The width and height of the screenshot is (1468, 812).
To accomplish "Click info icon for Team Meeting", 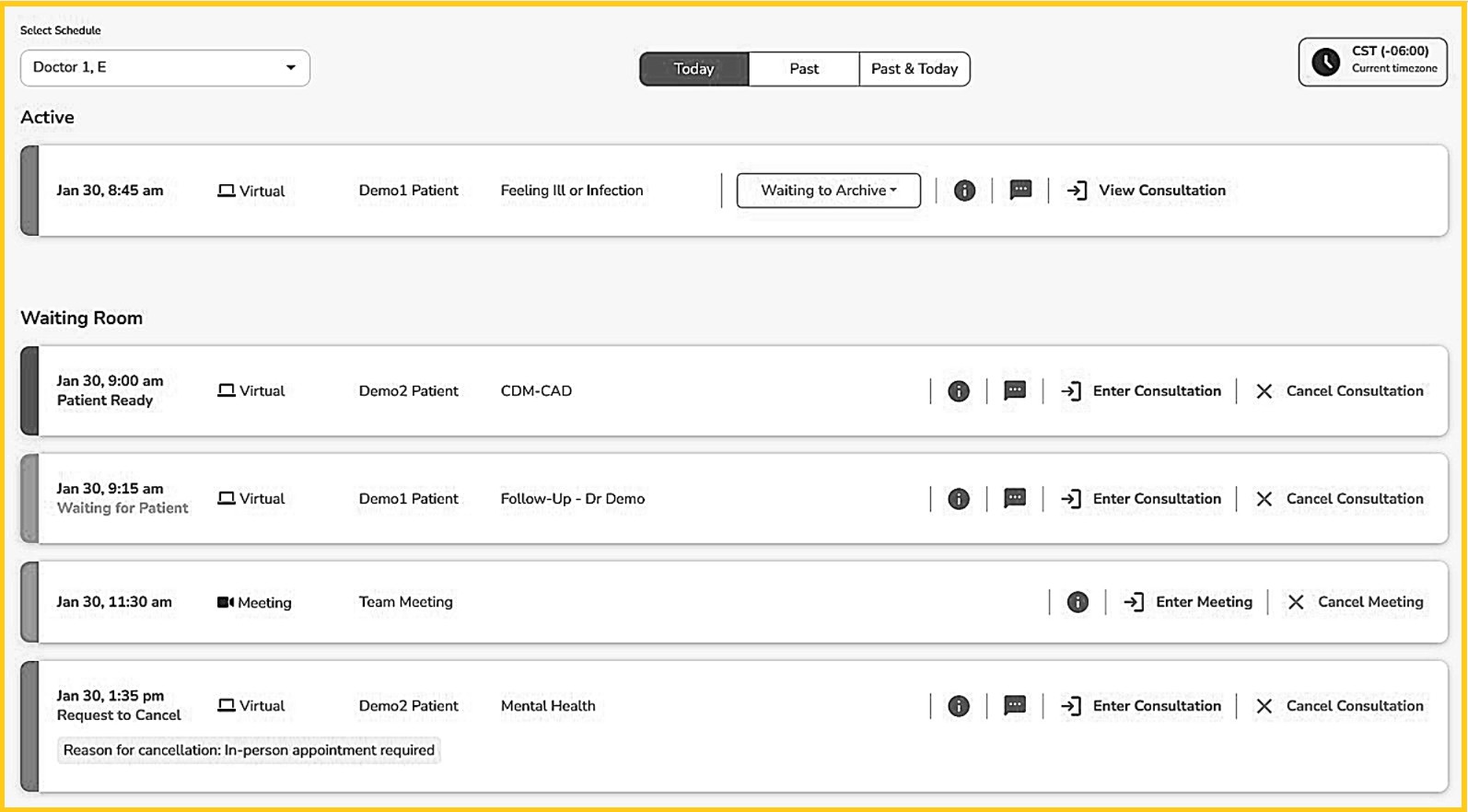I will [x=1078, y=602].
